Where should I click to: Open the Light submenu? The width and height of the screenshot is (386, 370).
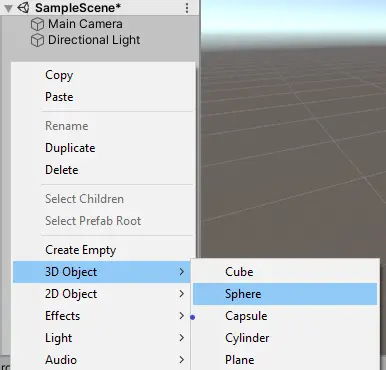click(102, 338)
